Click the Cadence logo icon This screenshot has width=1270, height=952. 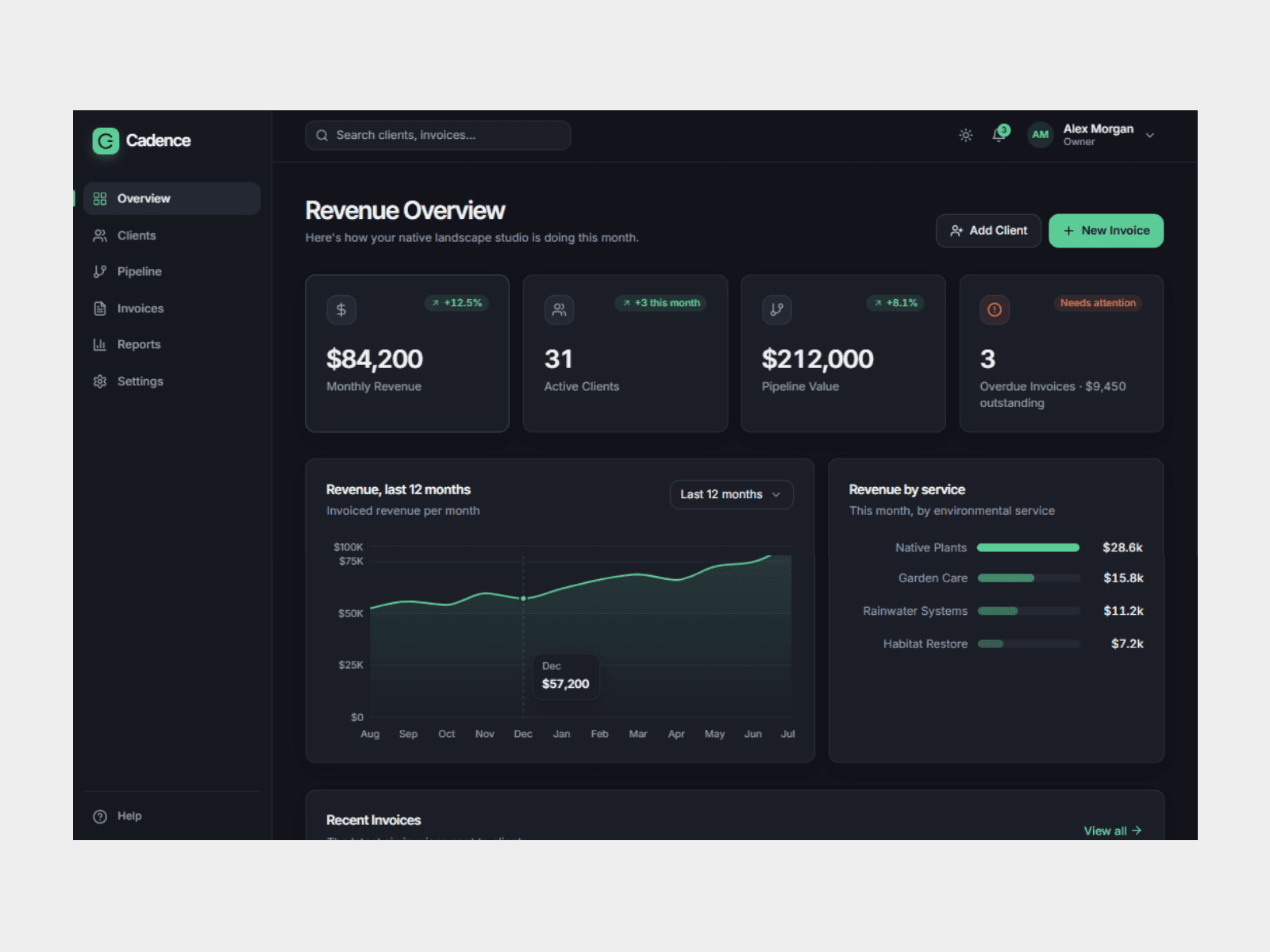click(106, 140)
